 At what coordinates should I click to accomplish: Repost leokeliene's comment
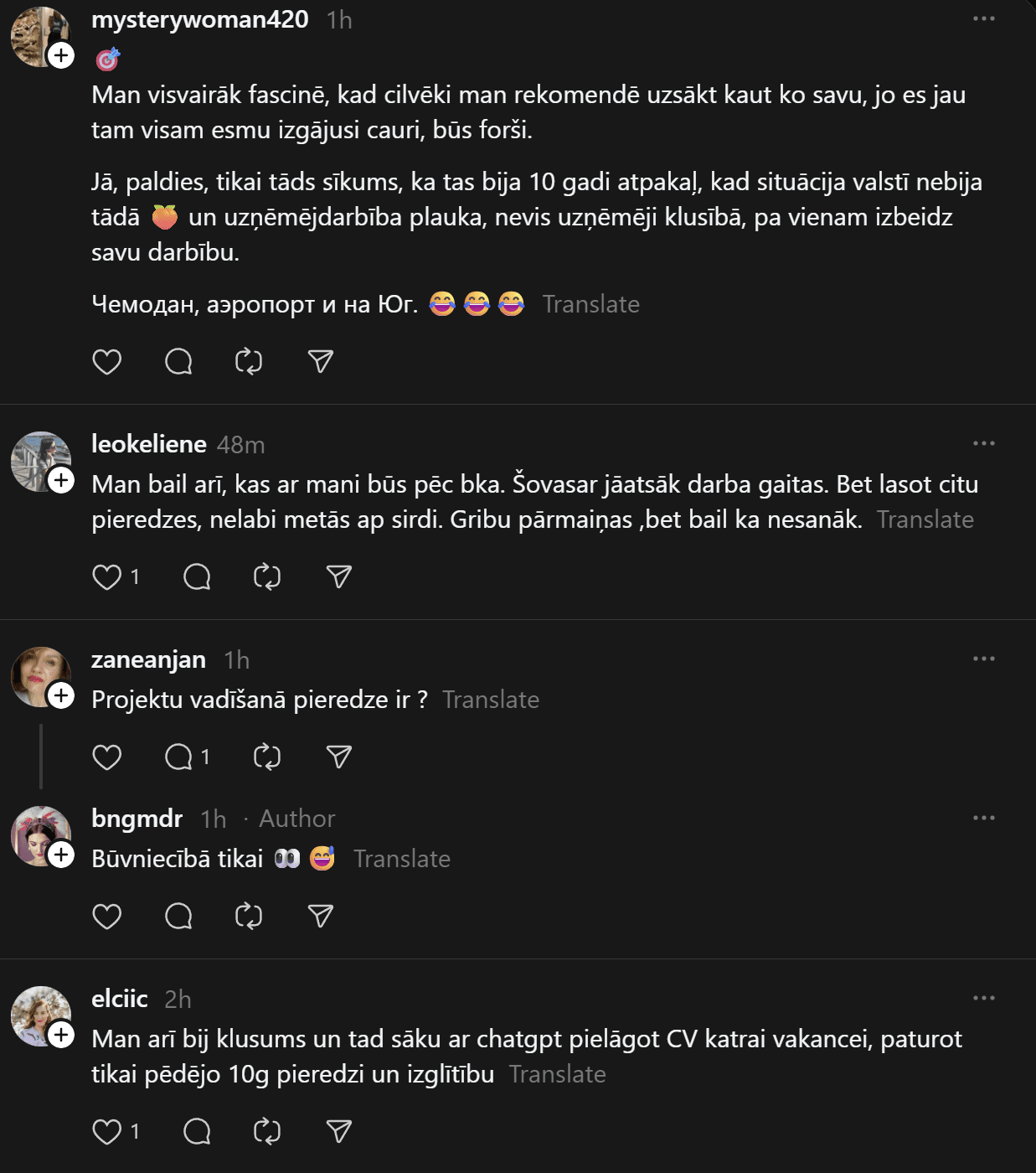pos(267,577)
